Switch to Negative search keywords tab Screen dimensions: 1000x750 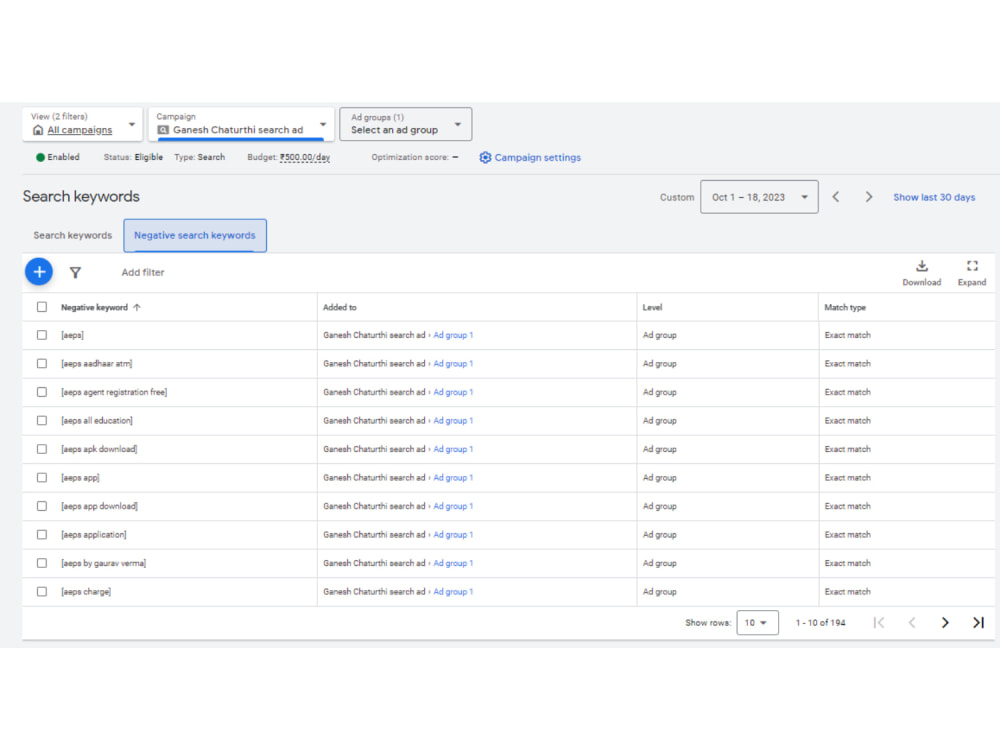tap(195, 235)
